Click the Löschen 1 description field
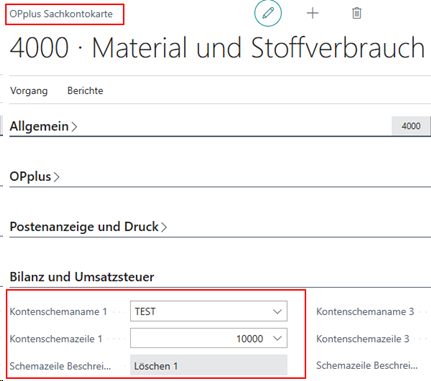 pos(209,366)
